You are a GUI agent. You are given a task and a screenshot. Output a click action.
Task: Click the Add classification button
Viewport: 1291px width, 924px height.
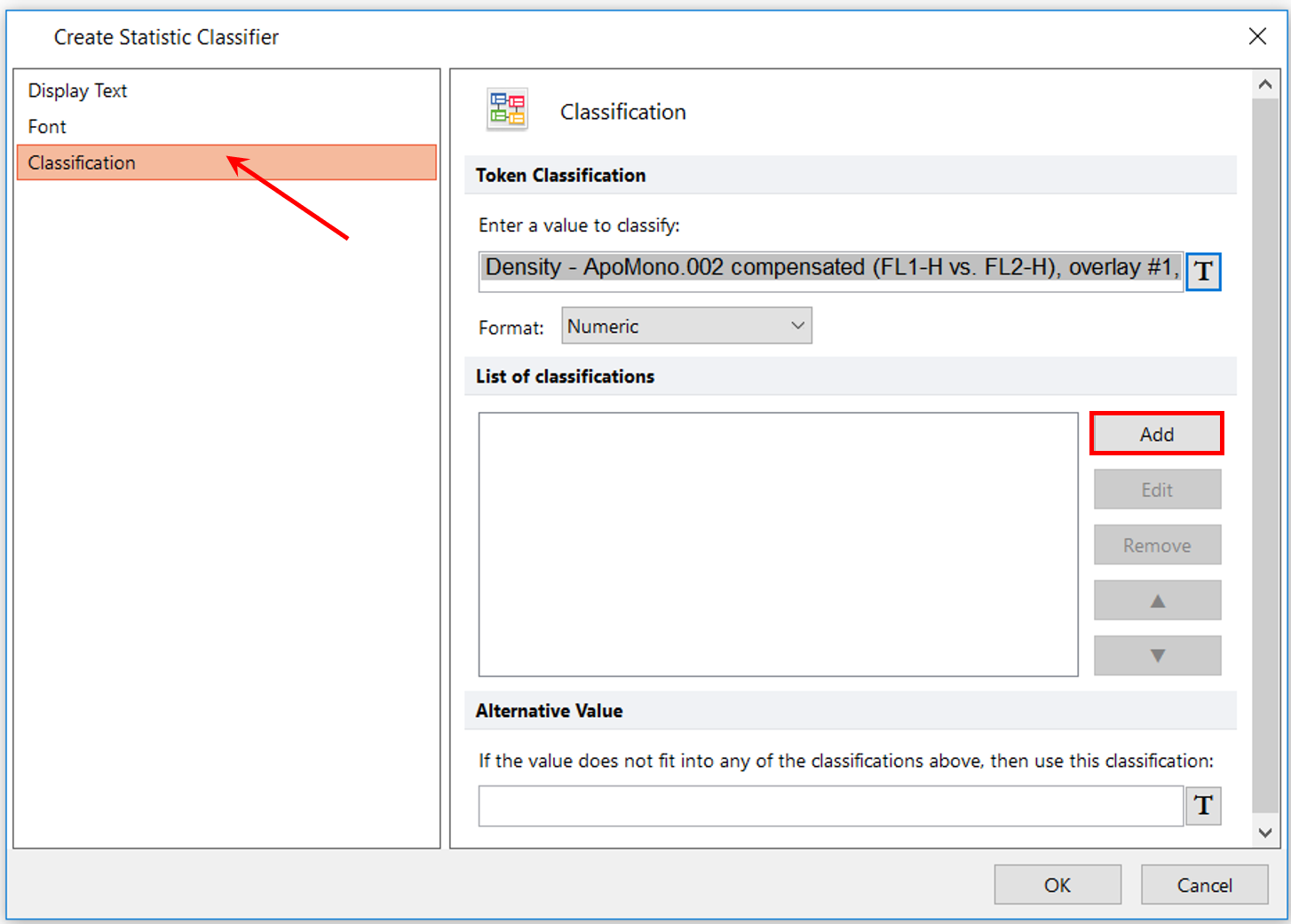pos(1157,434)
